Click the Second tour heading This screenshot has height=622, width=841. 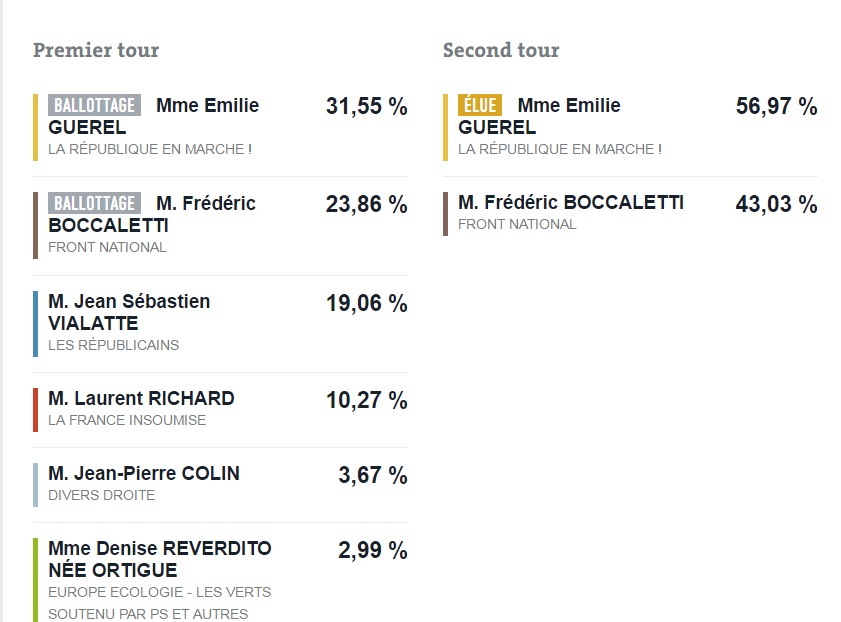501,50
